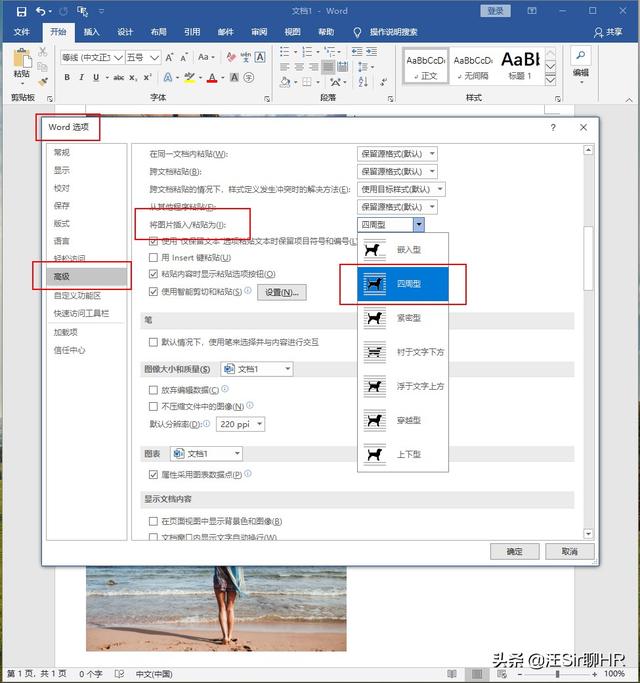Switch to the View ribbon tab
The image size is (640, 683).
pos(293,32)
